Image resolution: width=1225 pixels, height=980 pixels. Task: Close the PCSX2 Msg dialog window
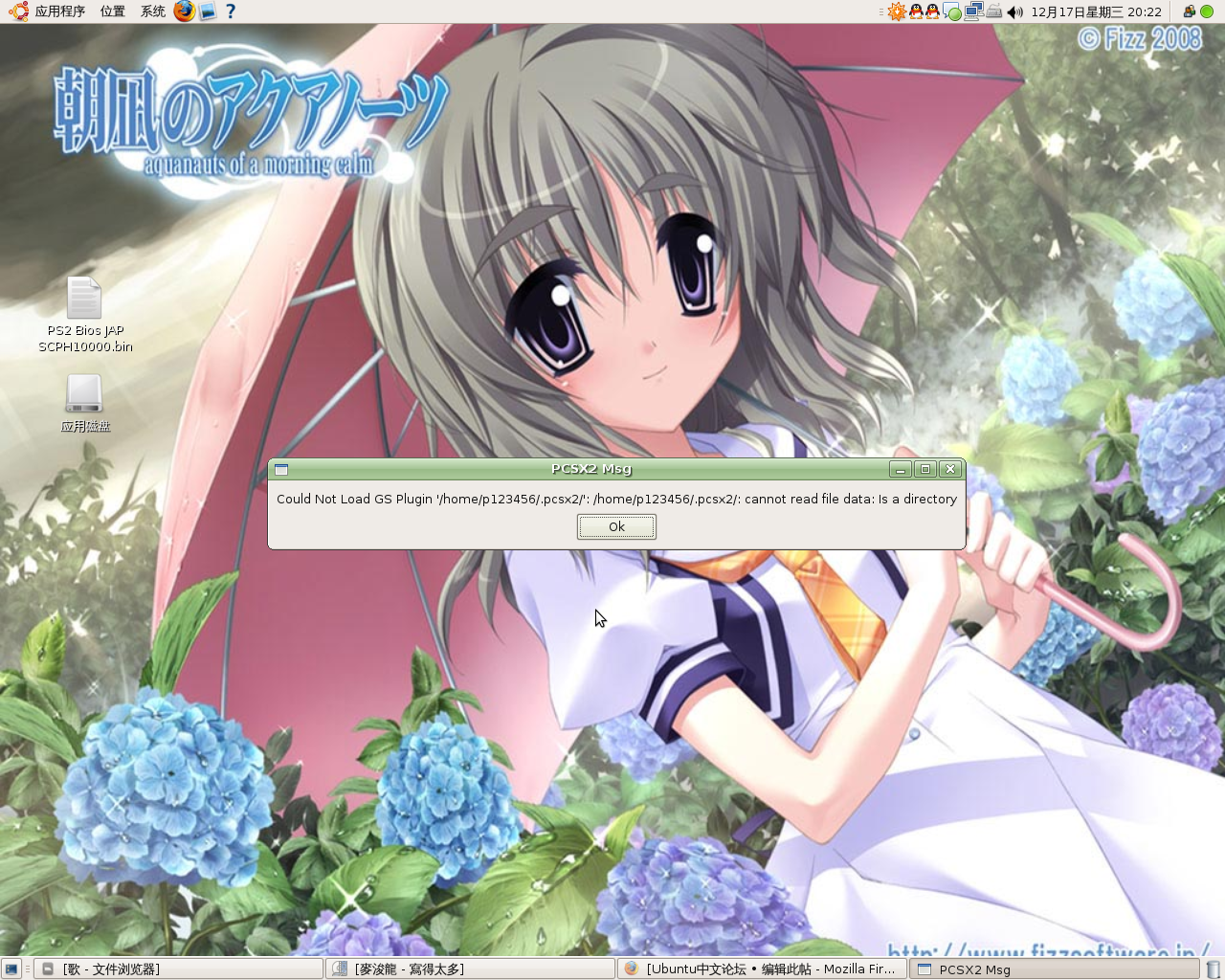tap(949, 469)
